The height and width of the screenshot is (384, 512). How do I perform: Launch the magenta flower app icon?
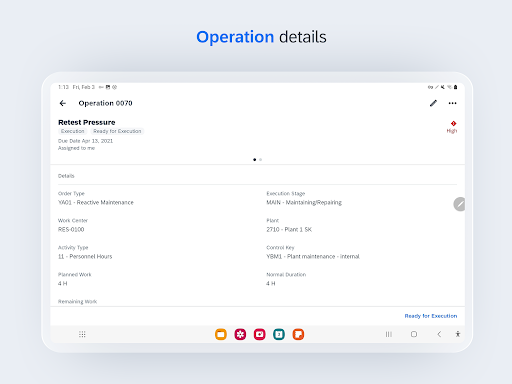(240, 334)
